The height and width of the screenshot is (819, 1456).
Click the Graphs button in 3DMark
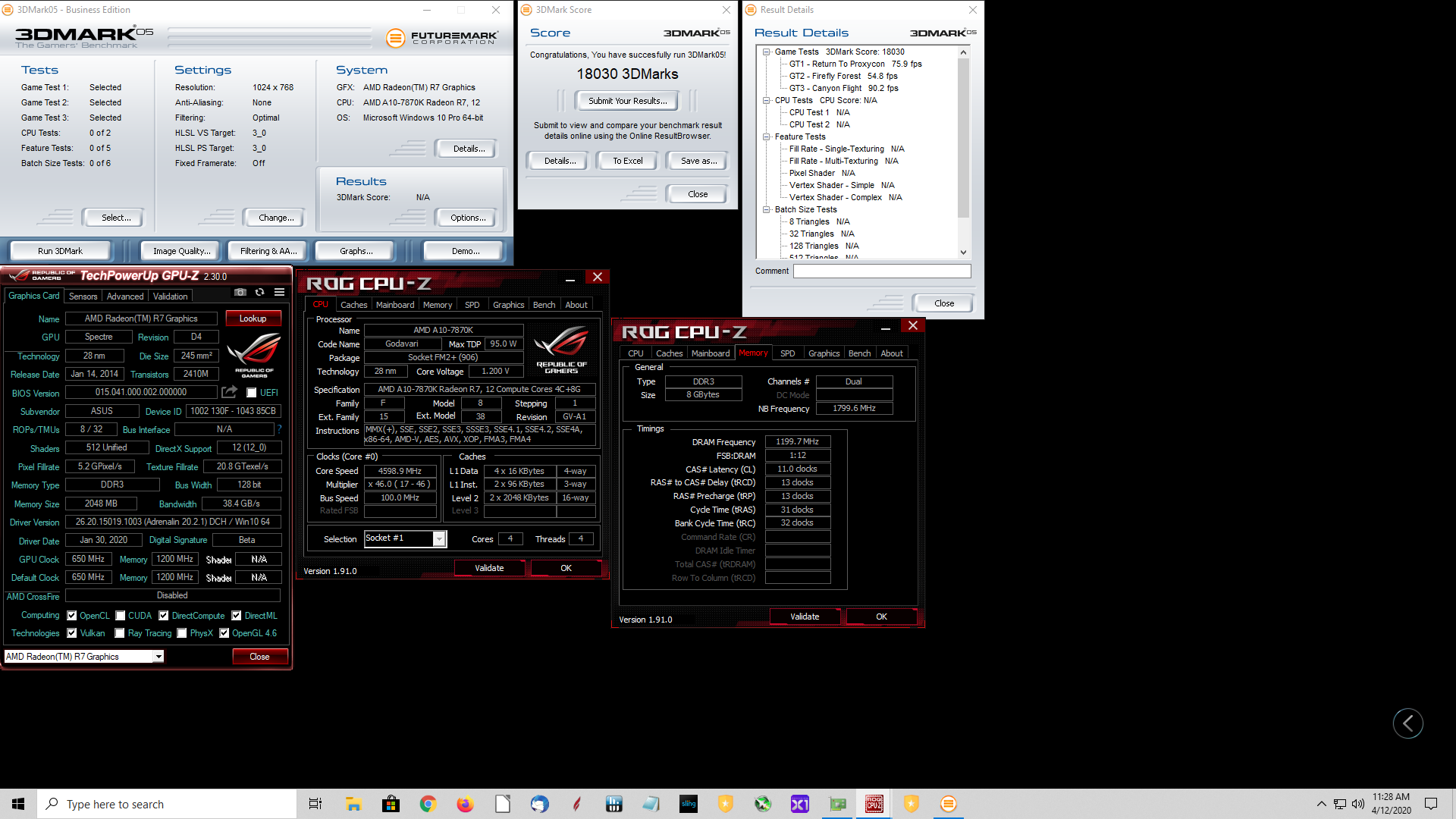356,251
